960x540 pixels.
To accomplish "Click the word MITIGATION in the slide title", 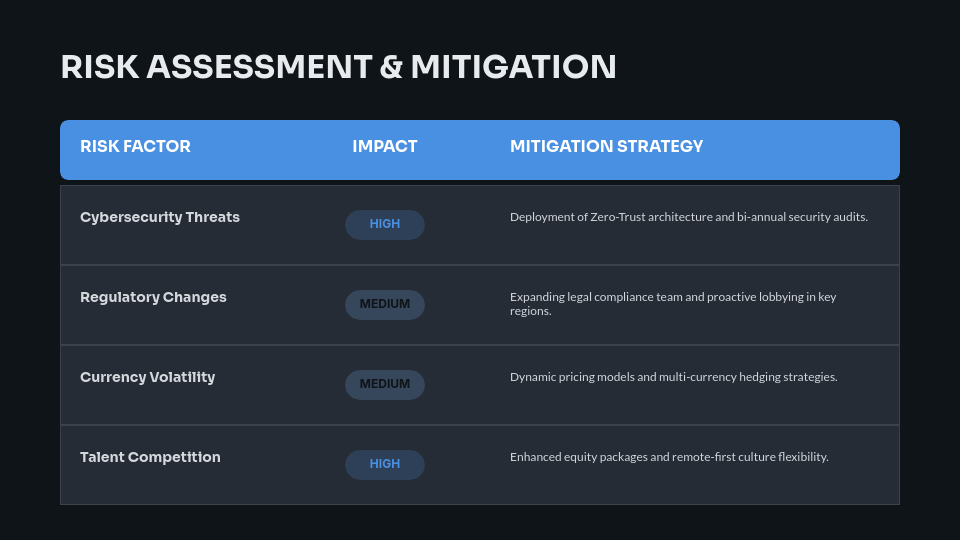I will click(x=513, y=67).
